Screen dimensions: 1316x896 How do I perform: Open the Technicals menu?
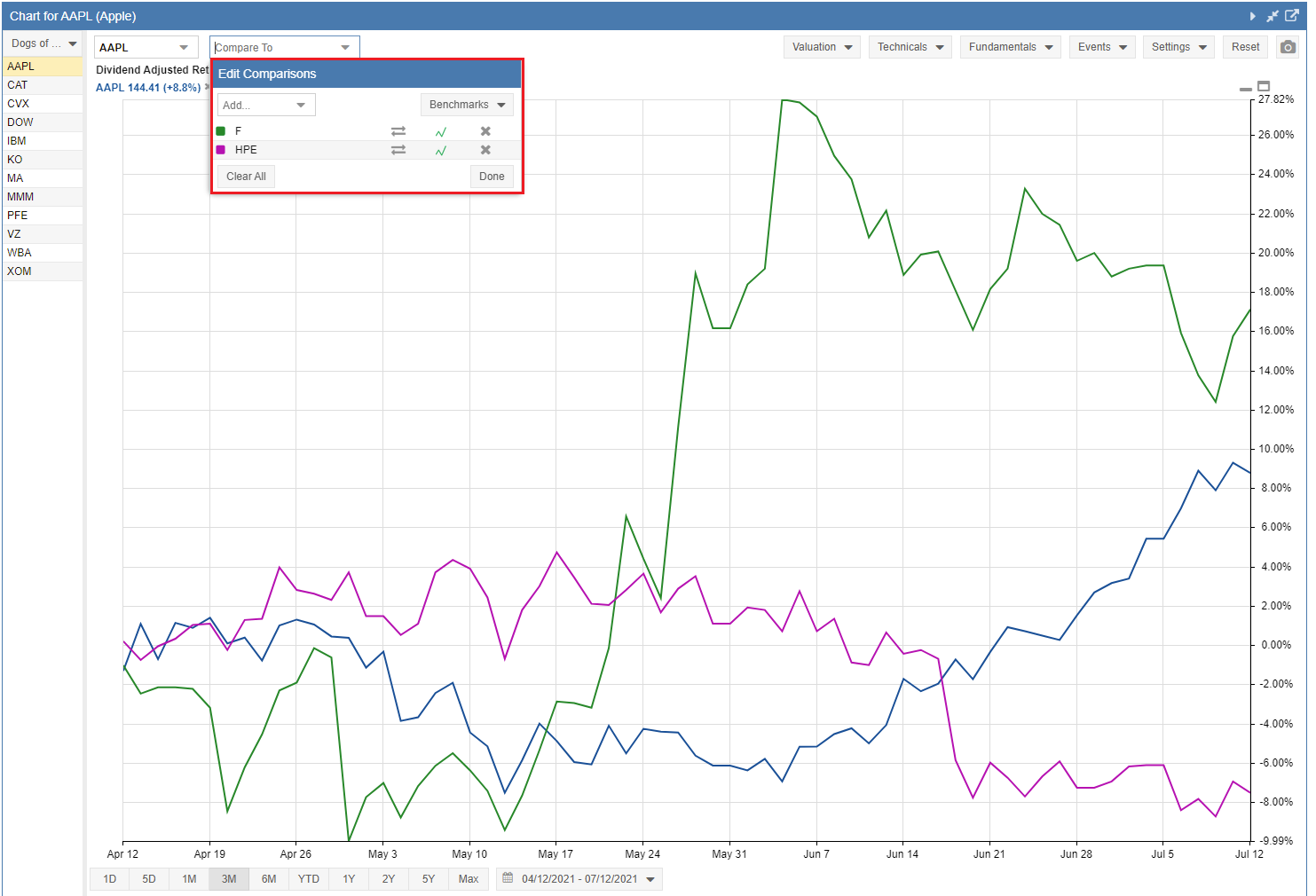(x=910, y=47)
